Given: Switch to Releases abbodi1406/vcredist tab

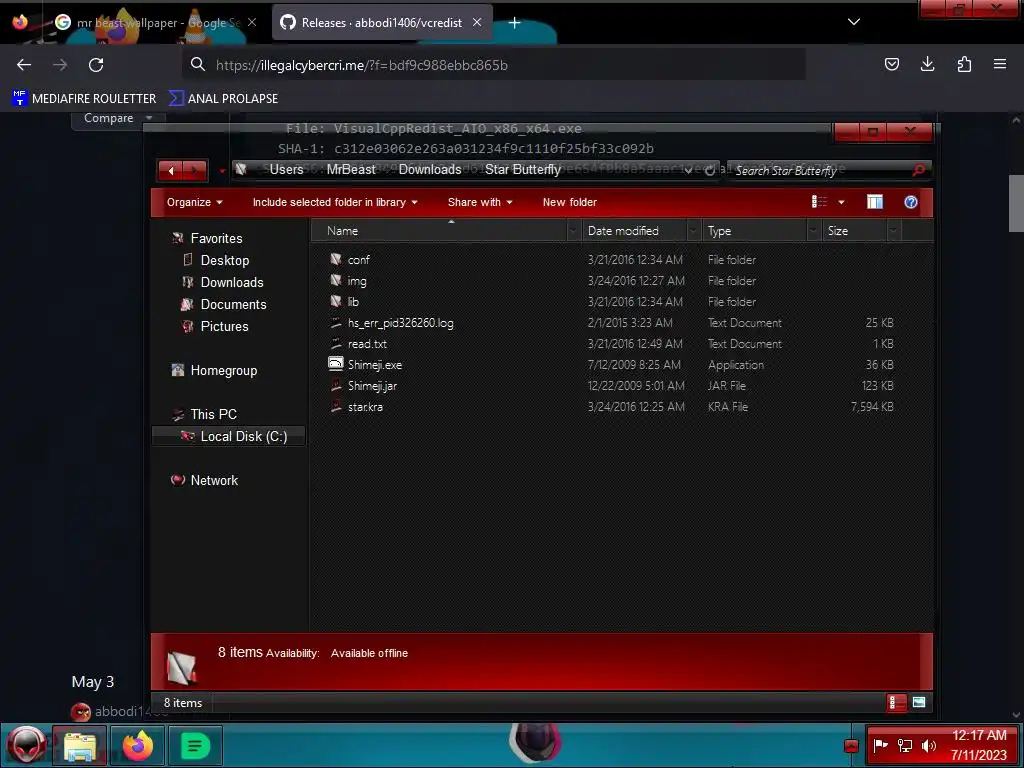Looking at the screenshot, I should click(x=381, y=23).
